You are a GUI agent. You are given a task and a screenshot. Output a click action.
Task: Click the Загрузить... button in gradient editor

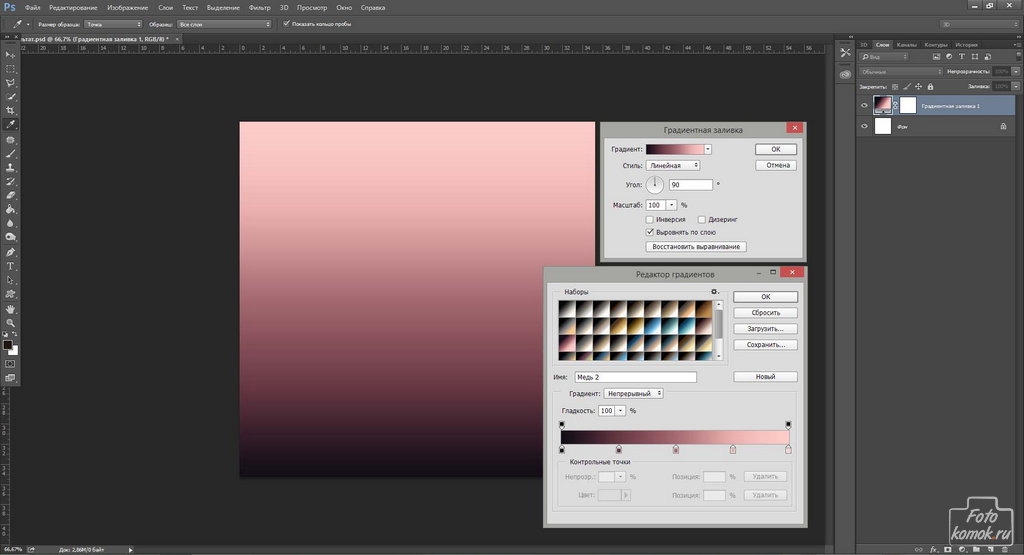765,328
